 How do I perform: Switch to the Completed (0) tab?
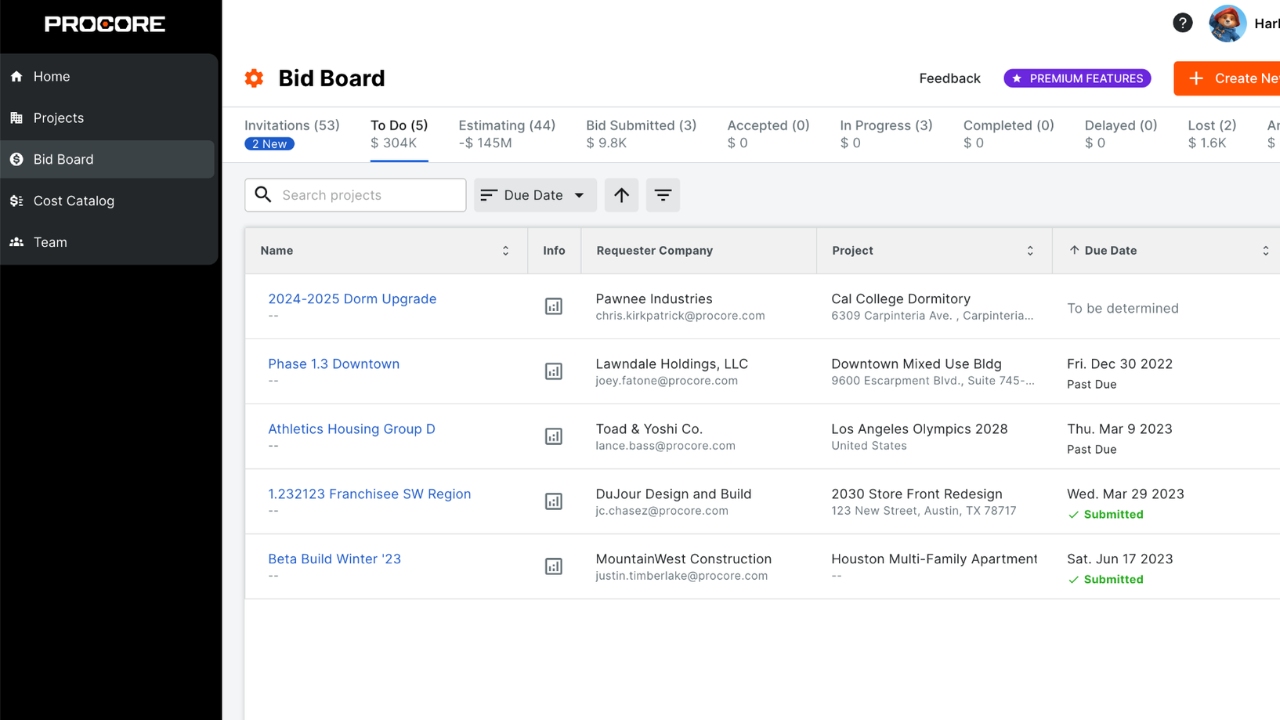pyautogui.click(x=1009, y=134)
